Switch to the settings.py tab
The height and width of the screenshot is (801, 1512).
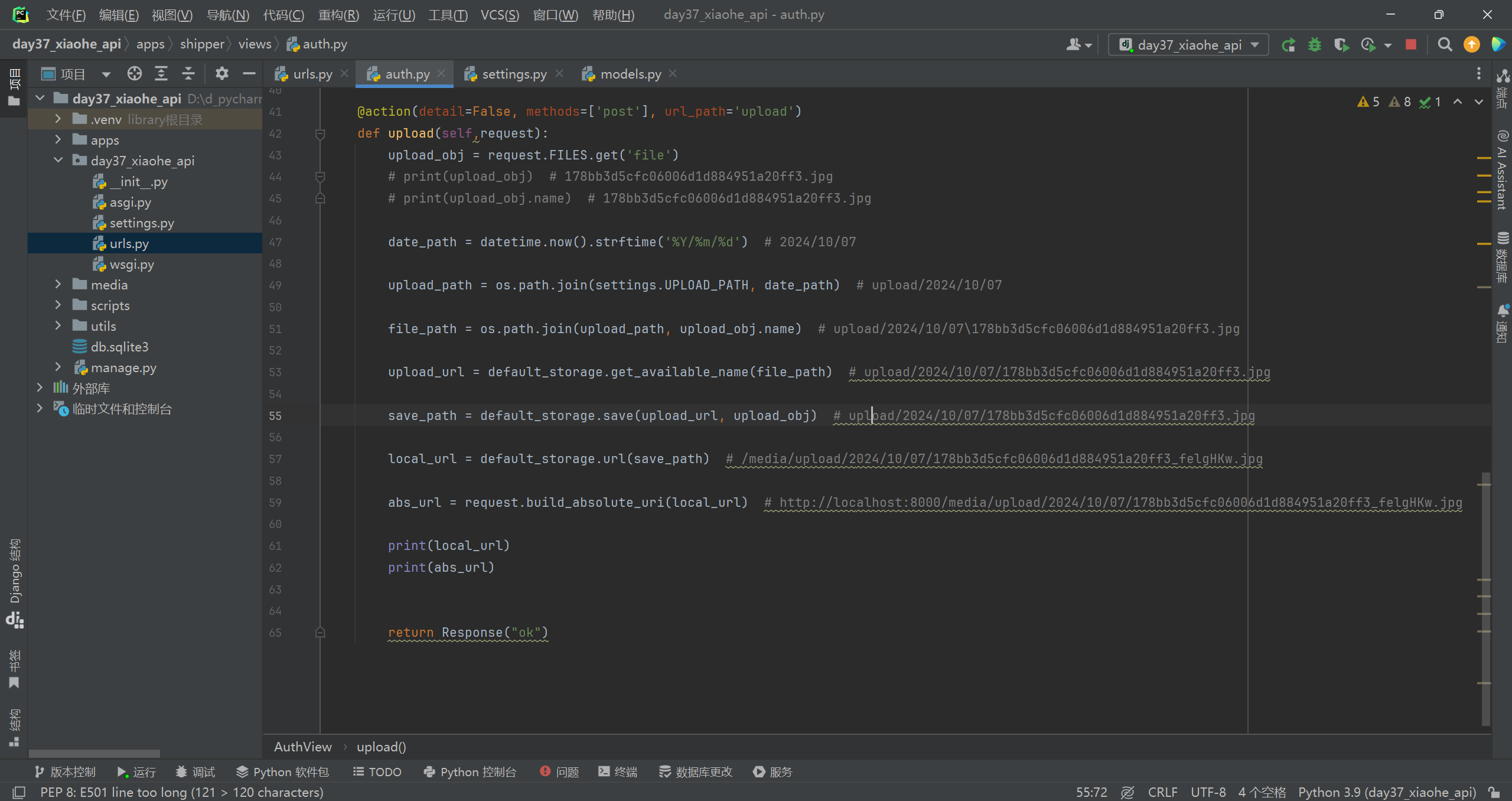click(x=514, y=74)
